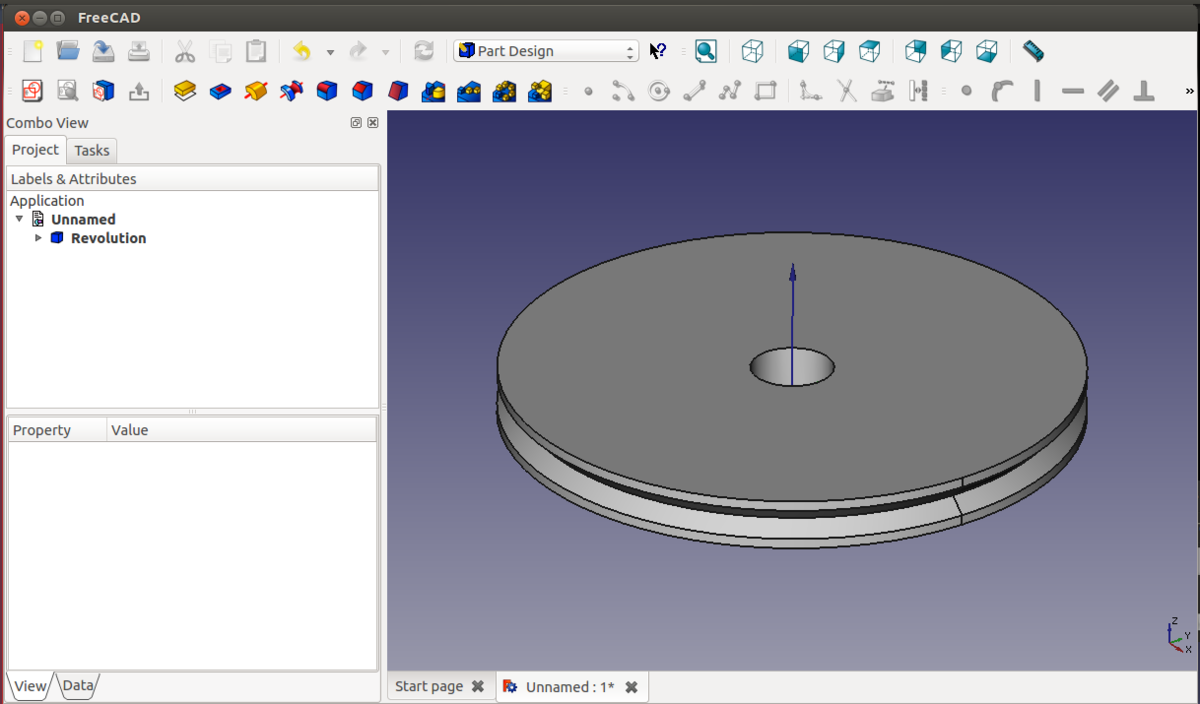This screenshot has height=704, width=1200.
Task: Expand the Revolution tree item
Action: [39, 238]
